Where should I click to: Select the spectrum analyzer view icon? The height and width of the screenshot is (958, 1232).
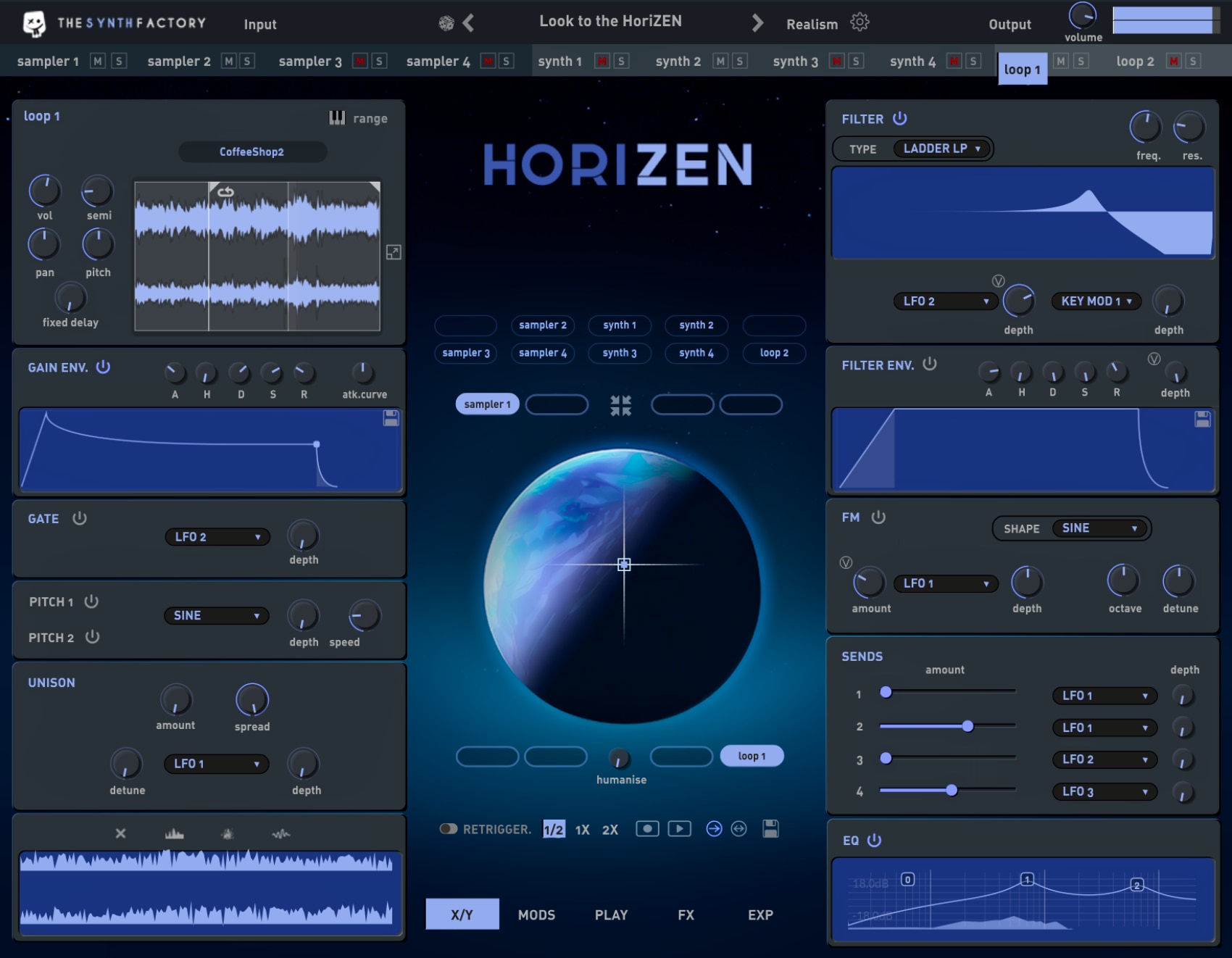[175, 834]
